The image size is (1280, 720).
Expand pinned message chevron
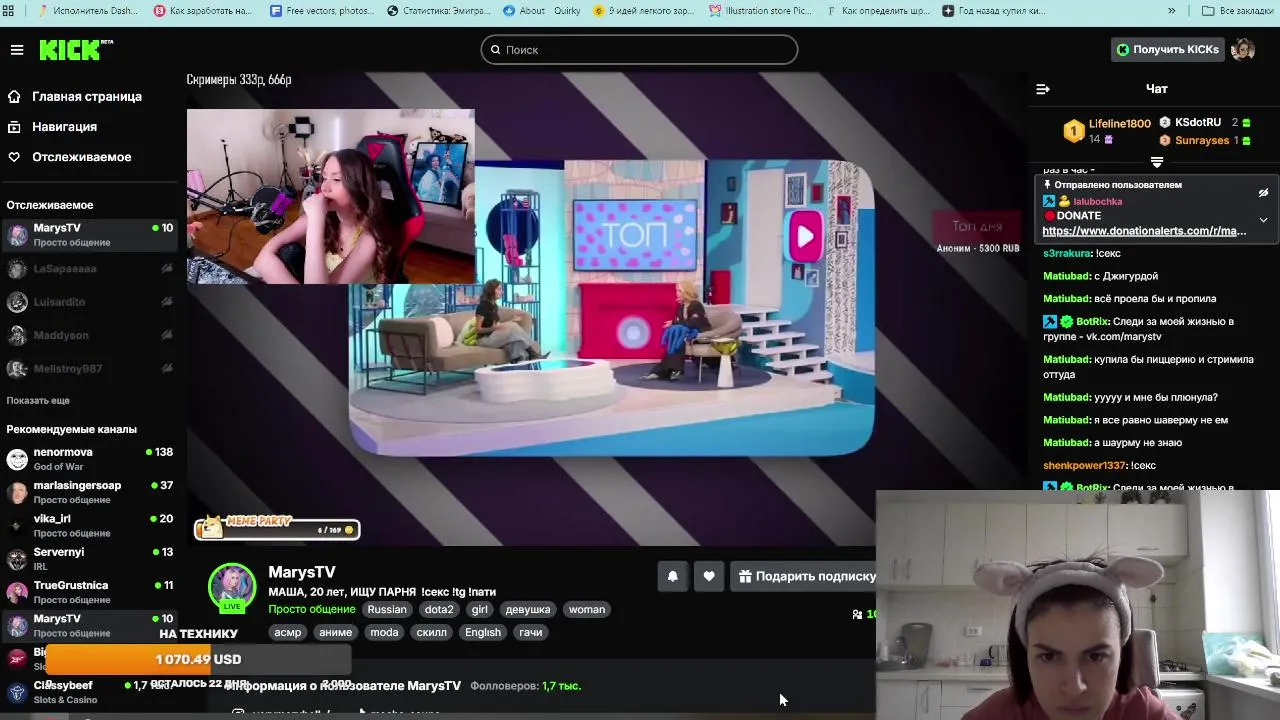[x=1263, y=220]
